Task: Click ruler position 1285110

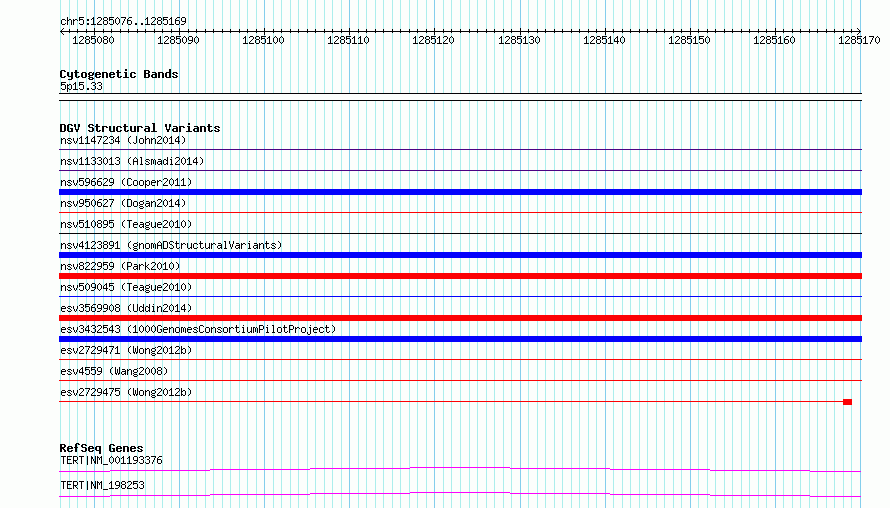Action: 349,40
